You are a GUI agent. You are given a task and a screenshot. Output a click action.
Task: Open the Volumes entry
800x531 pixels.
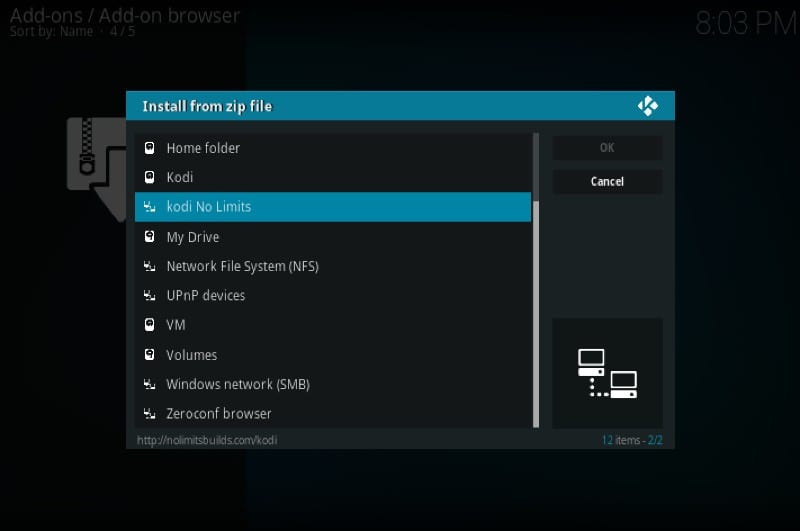coord(333,355)
